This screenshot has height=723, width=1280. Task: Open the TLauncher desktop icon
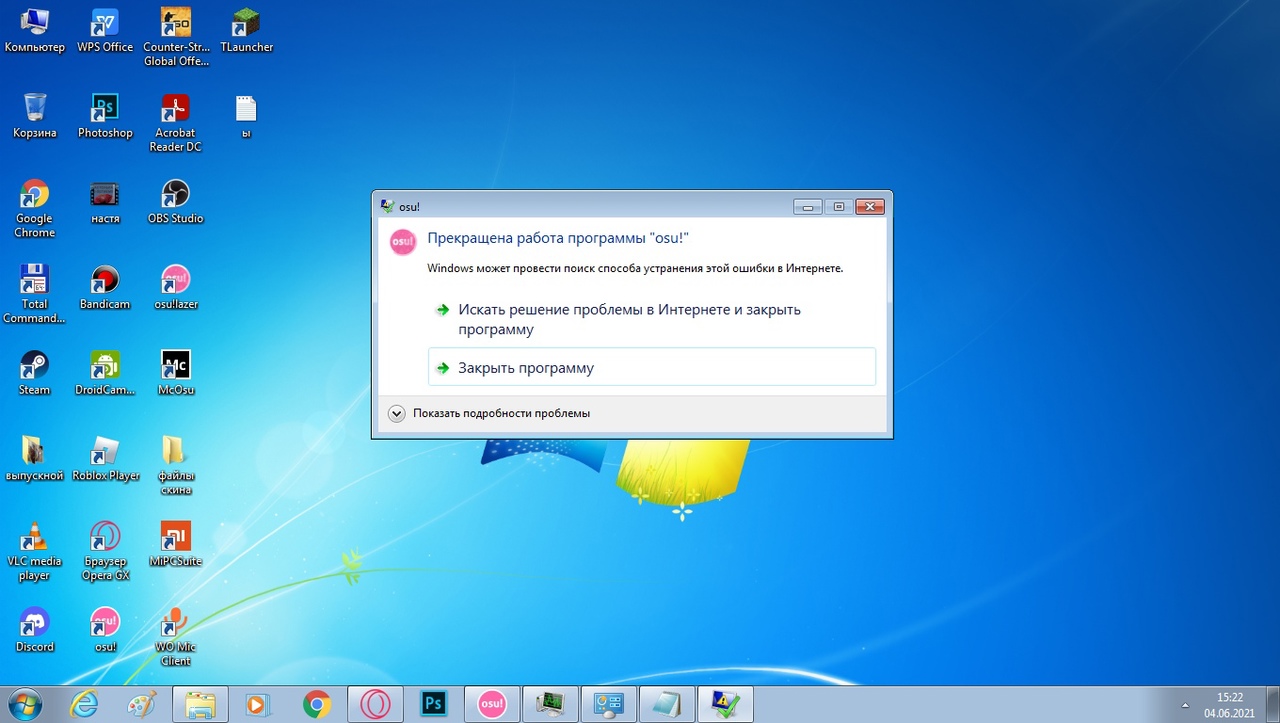click(246, 30)
